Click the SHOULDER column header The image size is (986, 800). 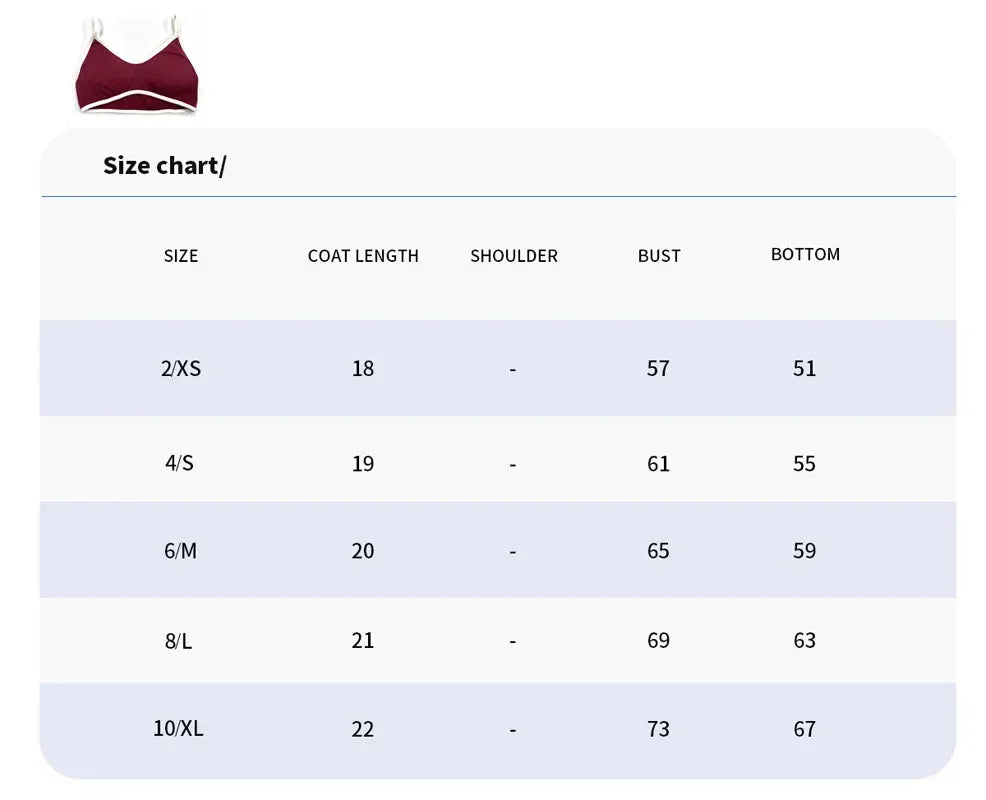[x=514, y=256]
